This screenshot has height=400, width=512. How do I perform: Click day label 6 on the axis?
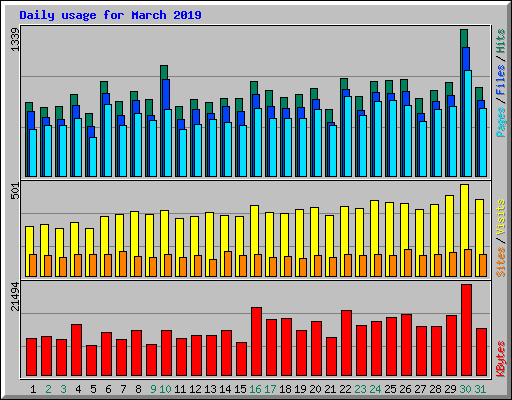pos(108,389)
